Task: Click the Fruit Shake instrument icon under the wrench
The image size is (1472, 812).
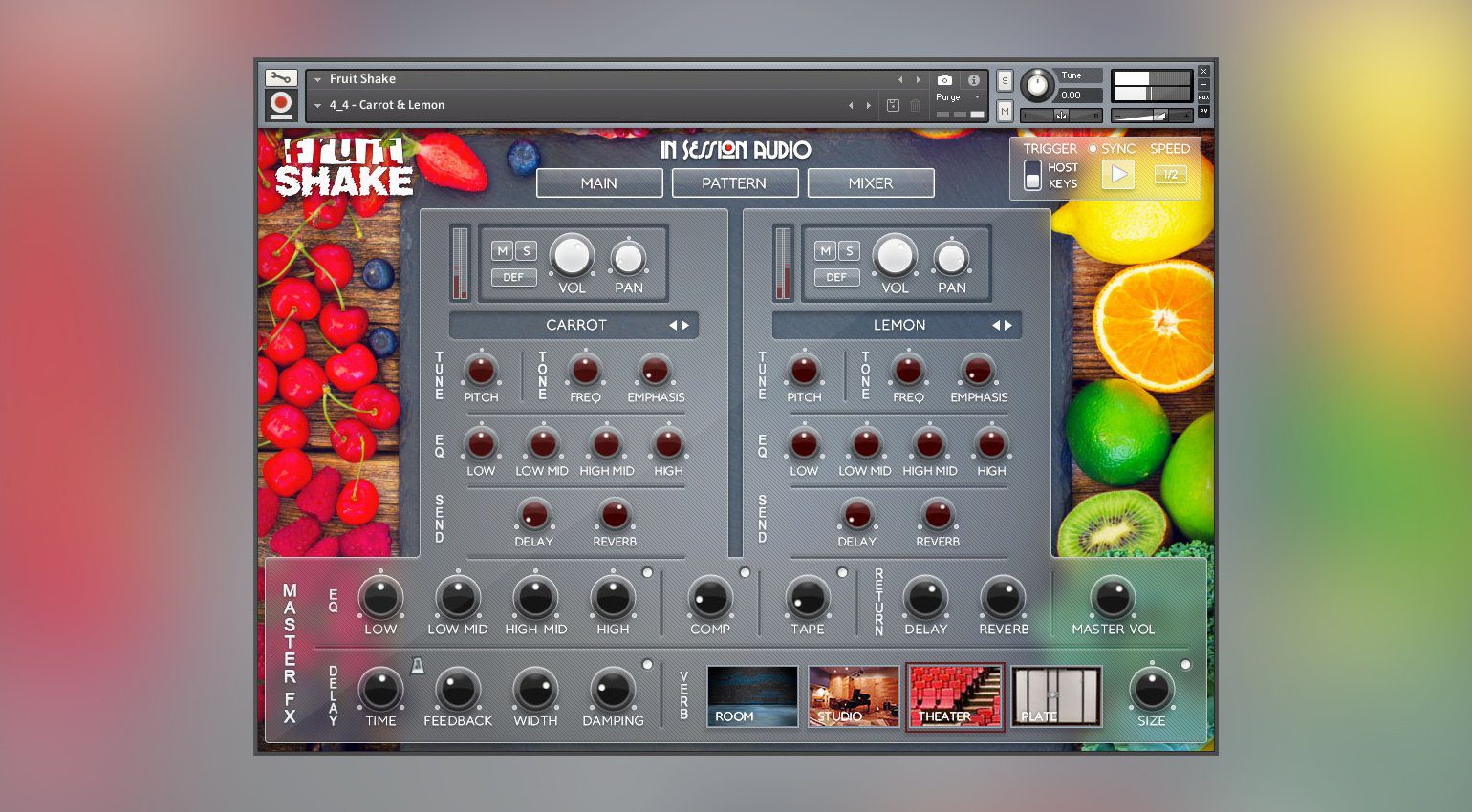Action: pyautogui.click(x=280, y=104)
